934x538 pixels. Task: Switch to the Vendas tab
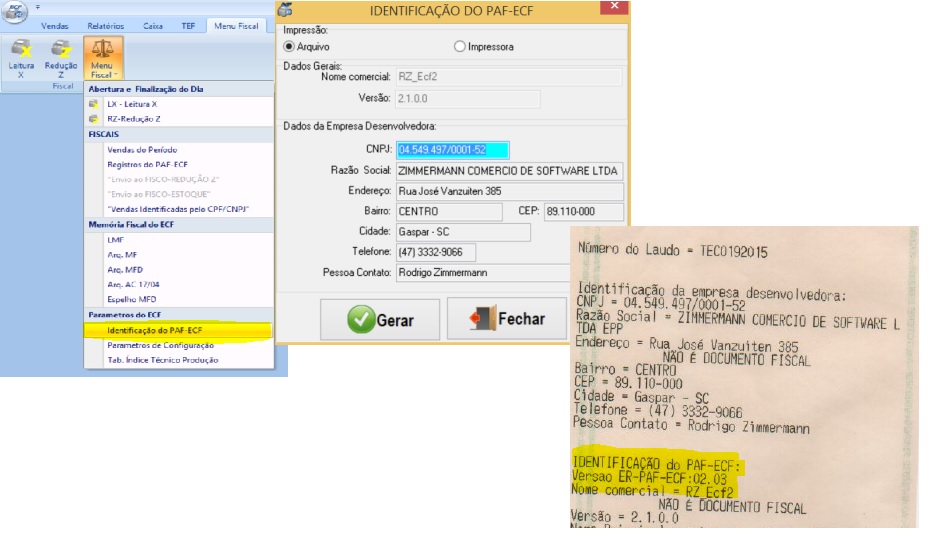(x=54, y=26)
